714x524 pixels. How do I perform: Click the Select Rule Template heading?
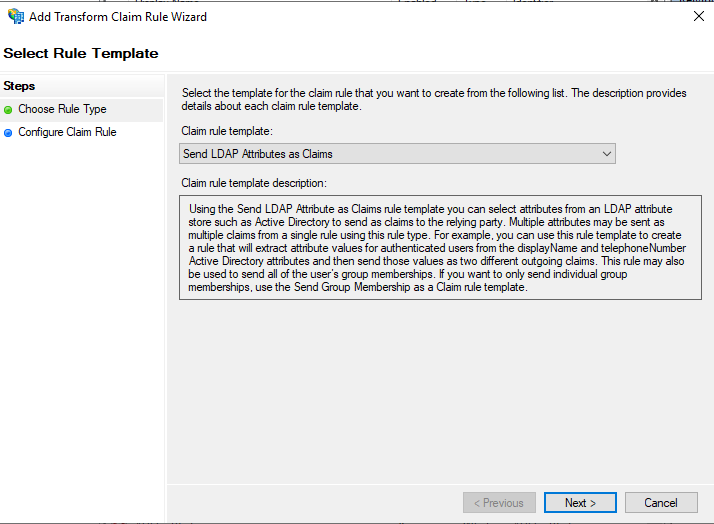(81, 53)
